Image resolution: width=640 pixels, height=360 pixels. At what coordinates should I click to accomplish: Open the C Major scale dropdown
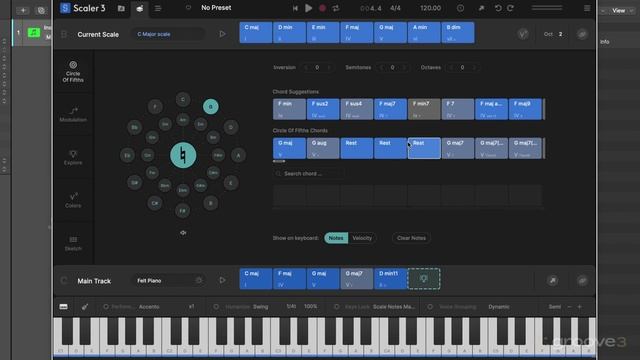tap(168, 34)
